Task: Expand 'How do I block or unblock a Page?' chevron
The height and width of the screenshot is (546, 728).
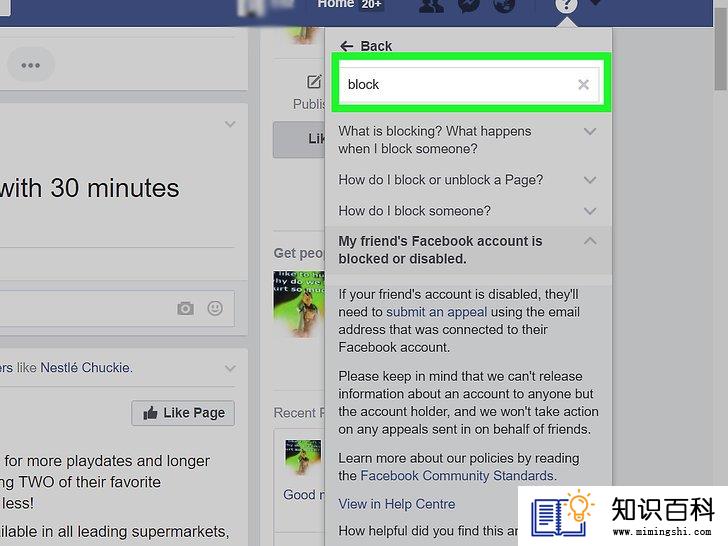Action: click(590, 180)
